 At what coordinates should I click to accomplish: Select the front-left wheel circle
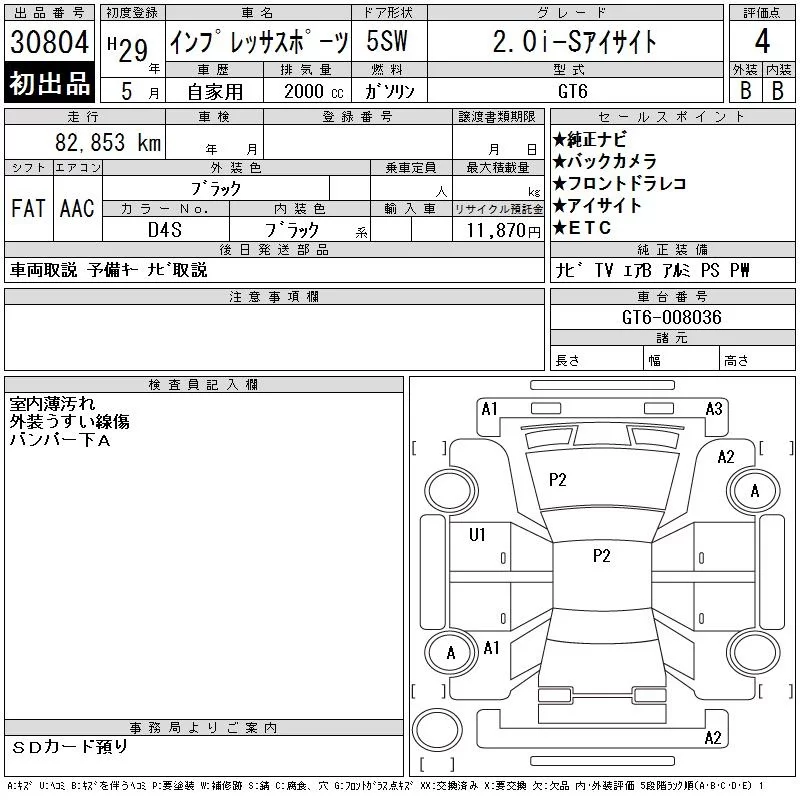(x=451, y=491)
